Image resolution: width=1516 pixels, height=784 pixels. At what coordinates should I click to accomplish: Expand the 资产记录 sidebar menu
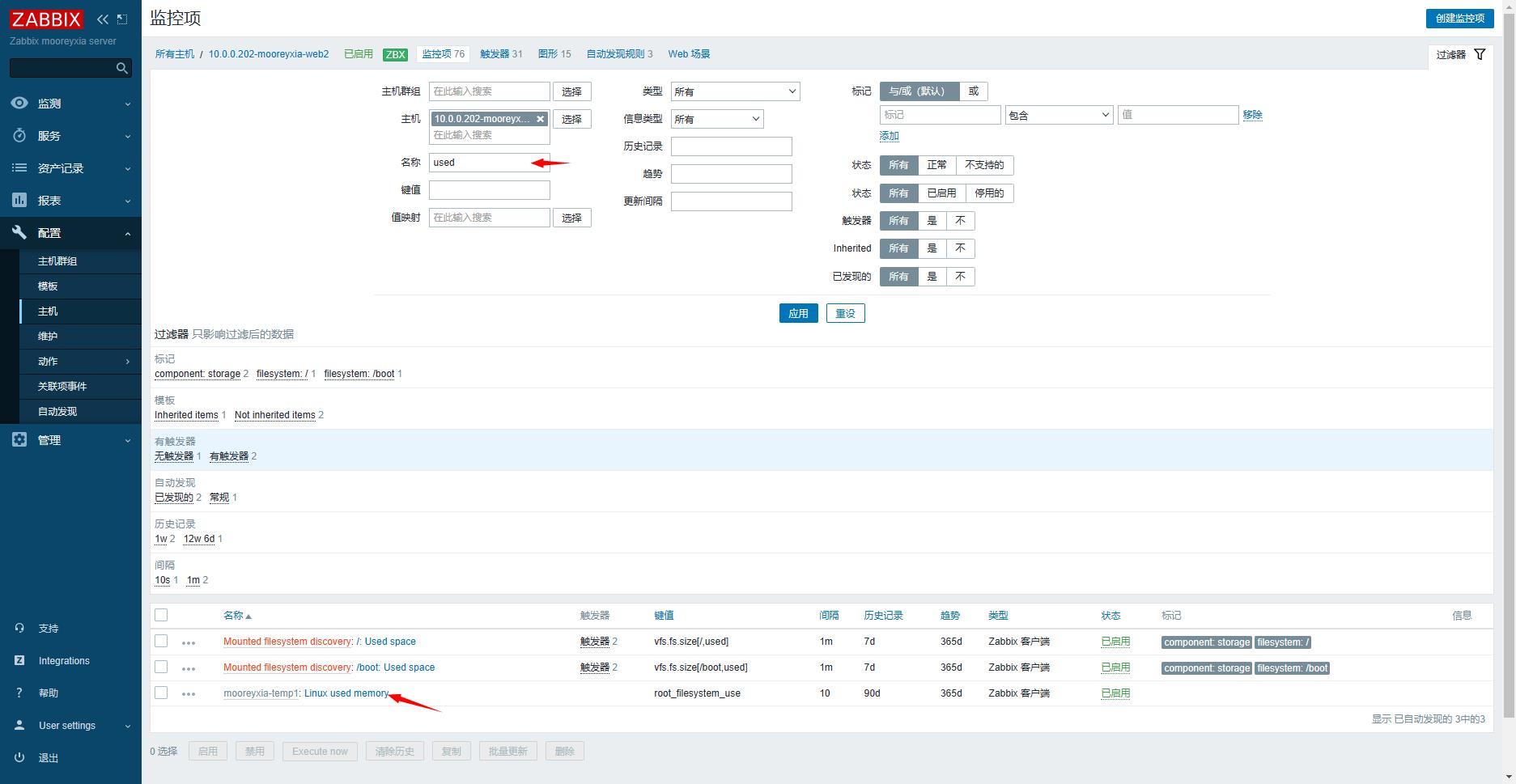(70, 168)
